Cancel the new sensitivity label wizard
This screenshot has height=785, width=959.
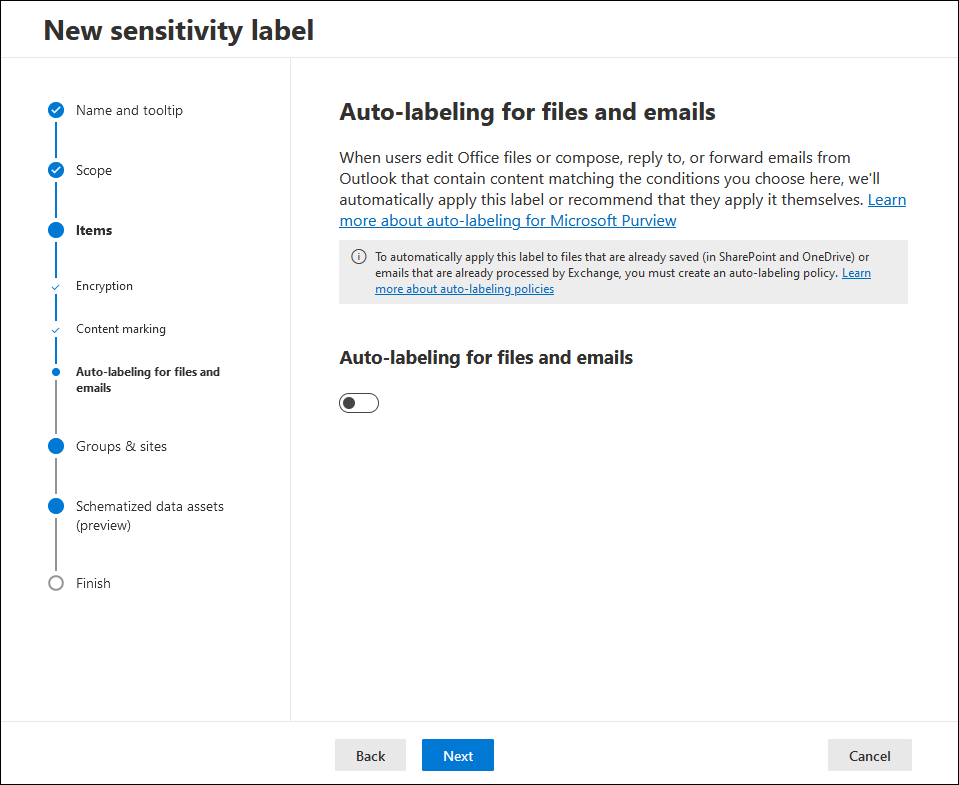870,756
